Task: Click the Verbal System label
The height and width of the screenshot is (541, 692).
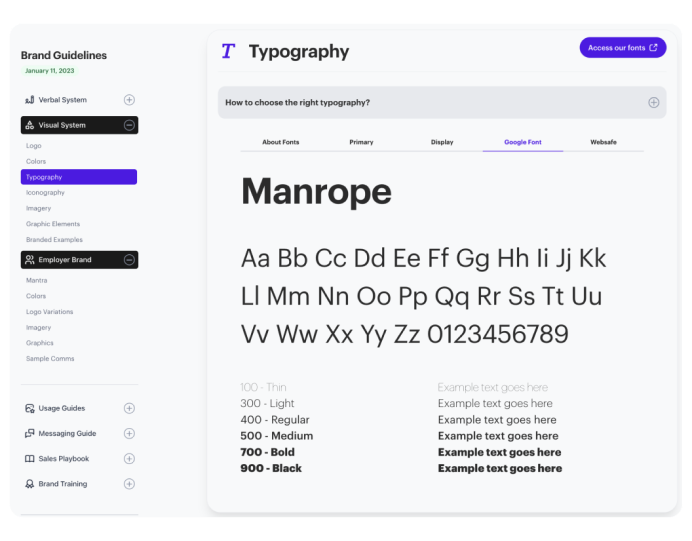Action: pyautogui.click(x=63, y=100)
